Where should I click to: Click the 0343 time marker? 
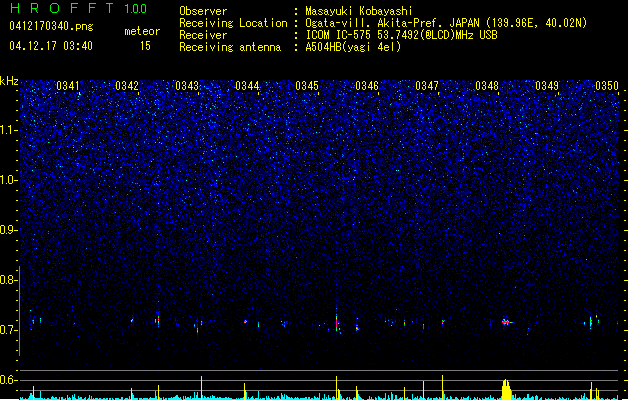187,86
